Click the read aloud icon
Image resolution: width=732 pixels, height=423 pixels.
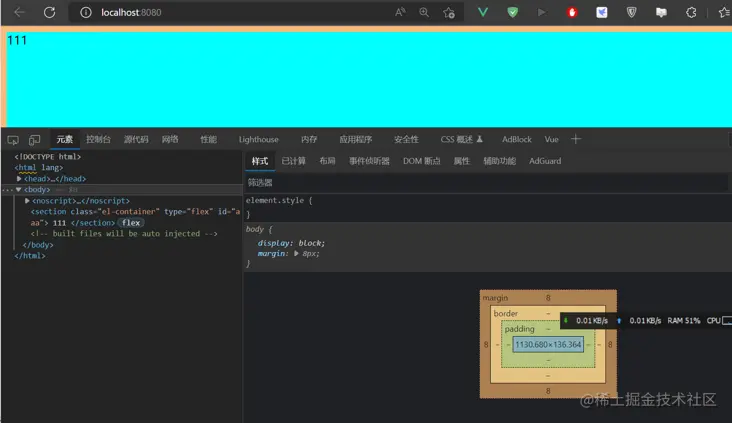[400, 13]
